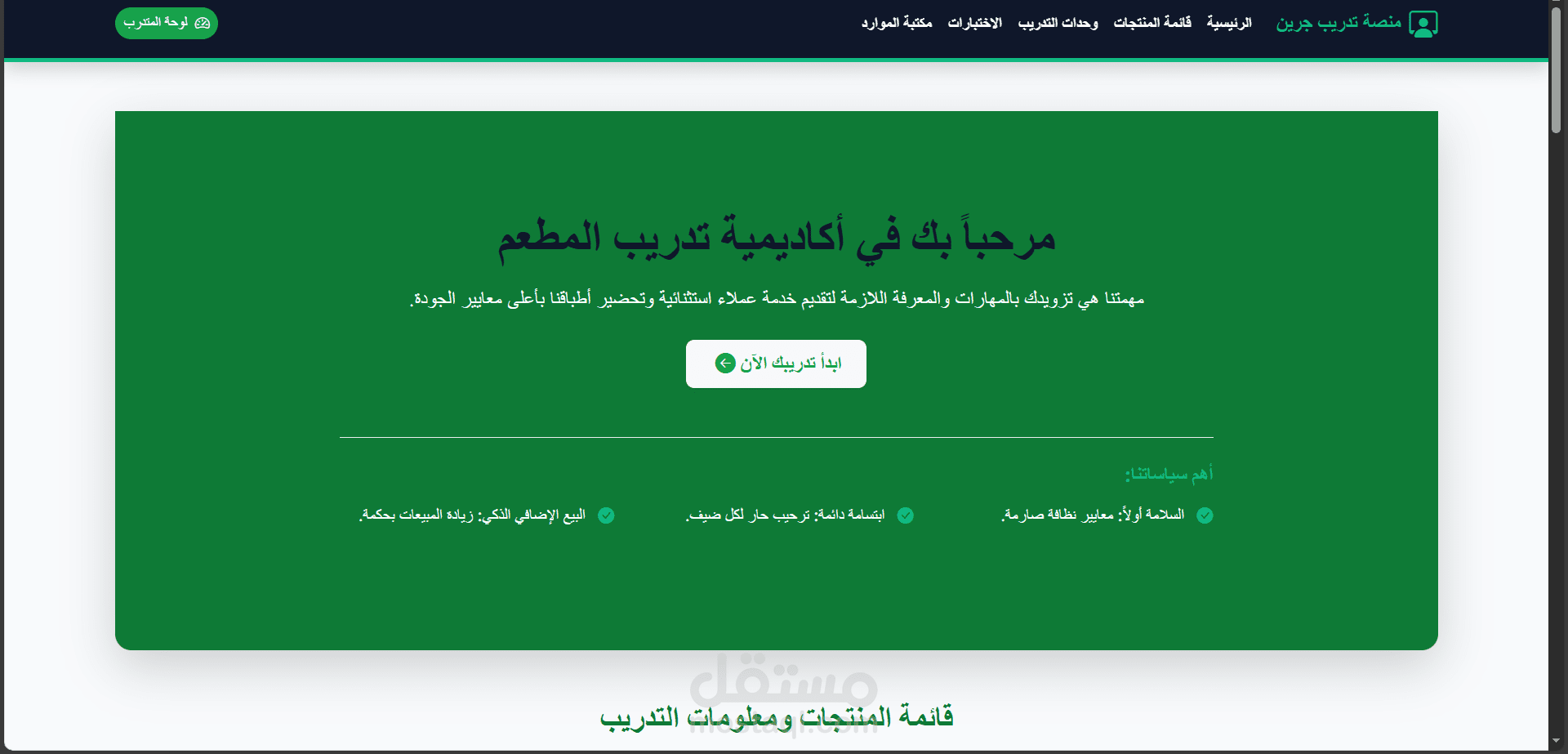The width and height of the screenshot is (1568, 754).
Task: Open الرئيسية from the navigation bar
Action: [x=1228, y=22]
